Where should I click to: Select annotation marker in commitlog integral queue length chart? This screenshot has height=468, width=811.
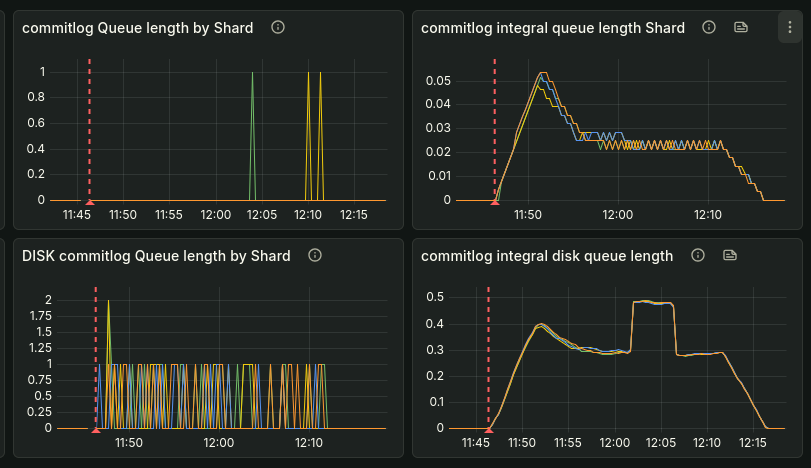pyautogui.click(x=494, y=203)
